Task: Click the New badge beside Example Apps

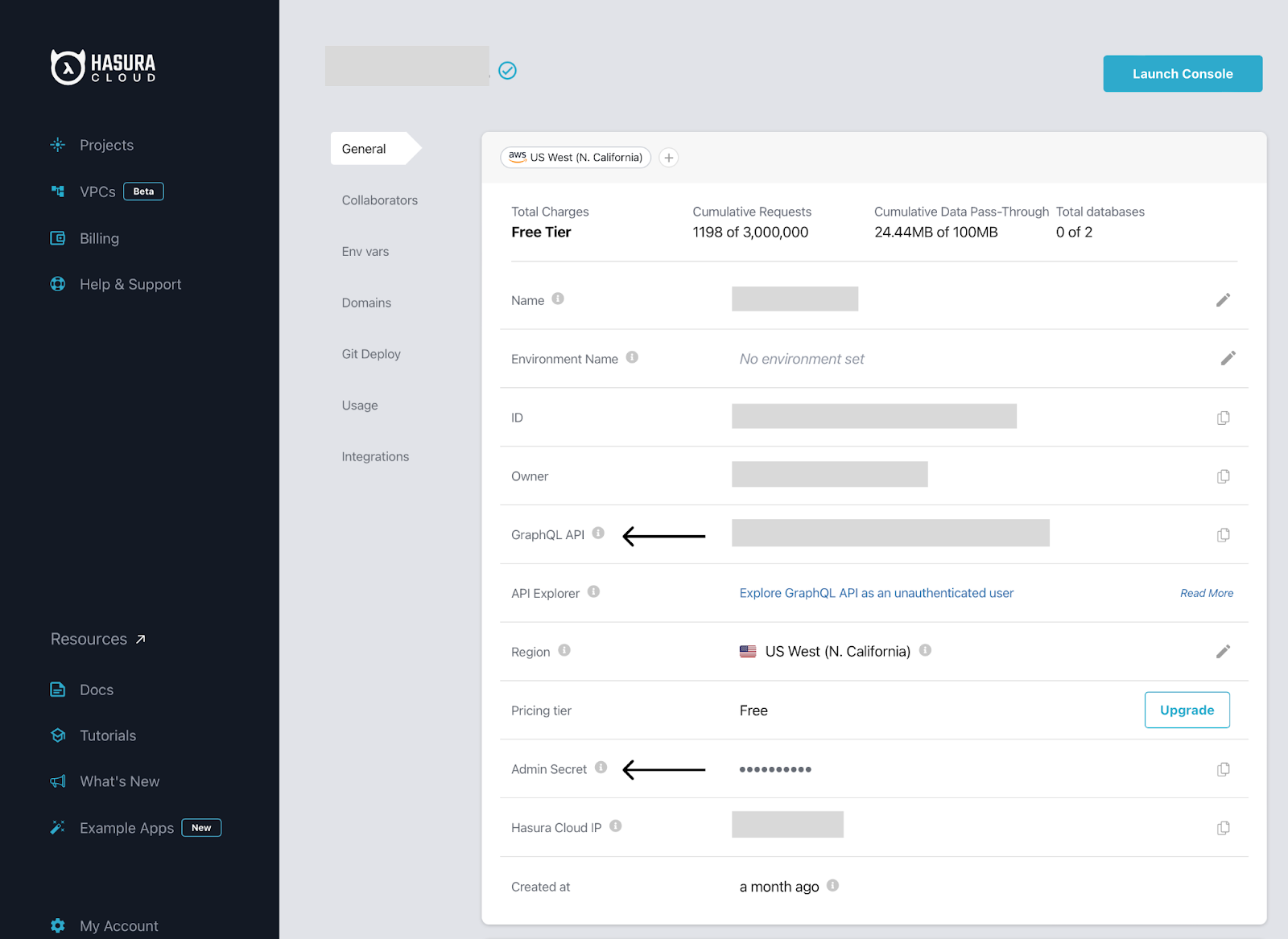Action: (201, 828)
